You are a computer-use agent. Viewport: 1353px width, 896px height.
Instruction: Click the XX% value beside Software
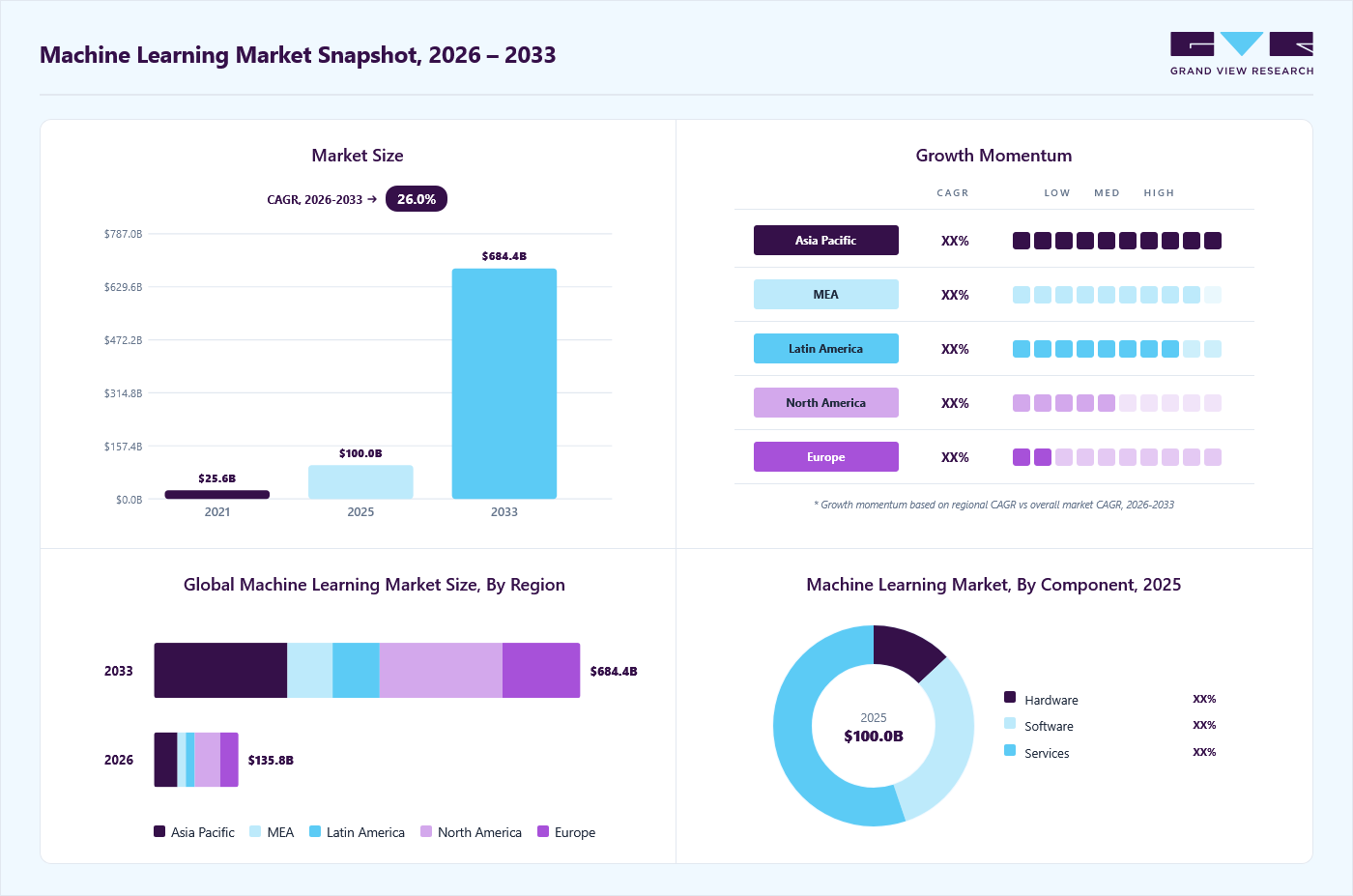pos(1204,725)
